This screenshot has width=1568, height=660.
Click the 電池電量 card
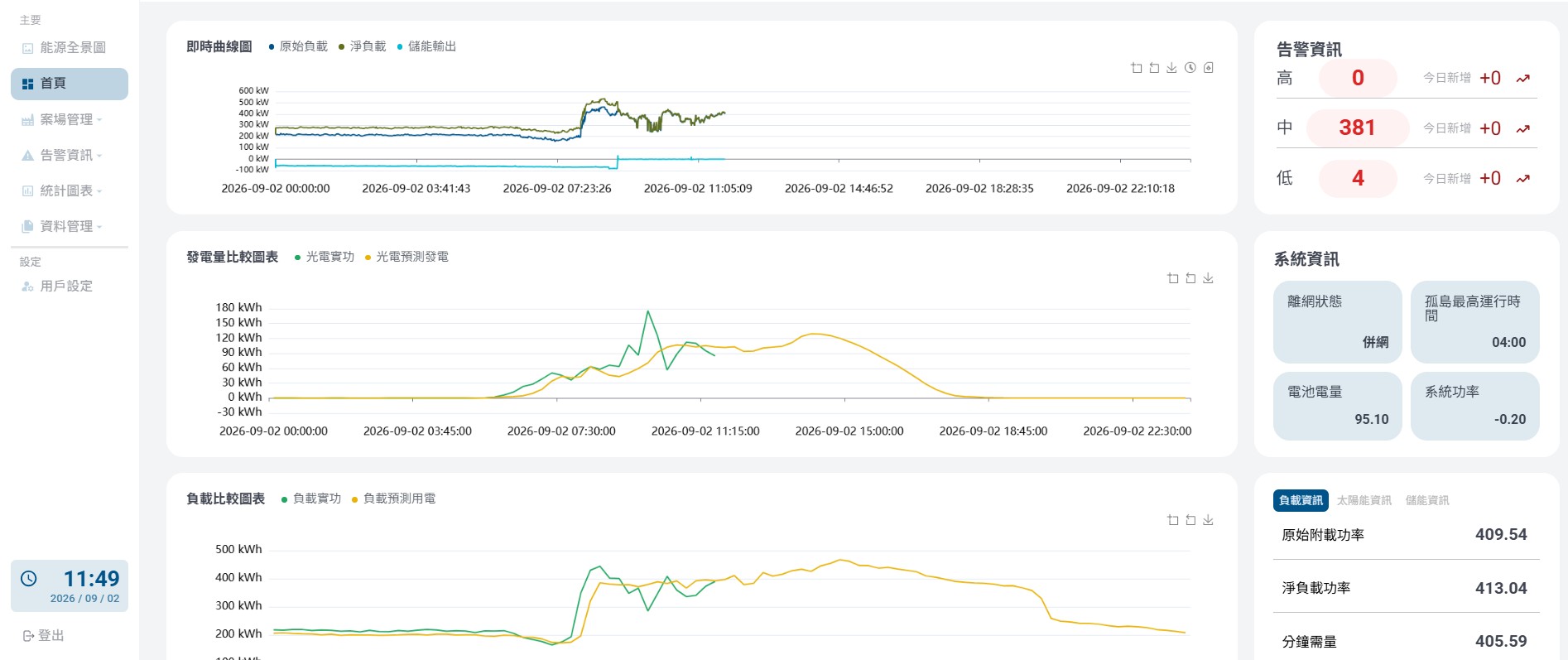click(1338, 406)
